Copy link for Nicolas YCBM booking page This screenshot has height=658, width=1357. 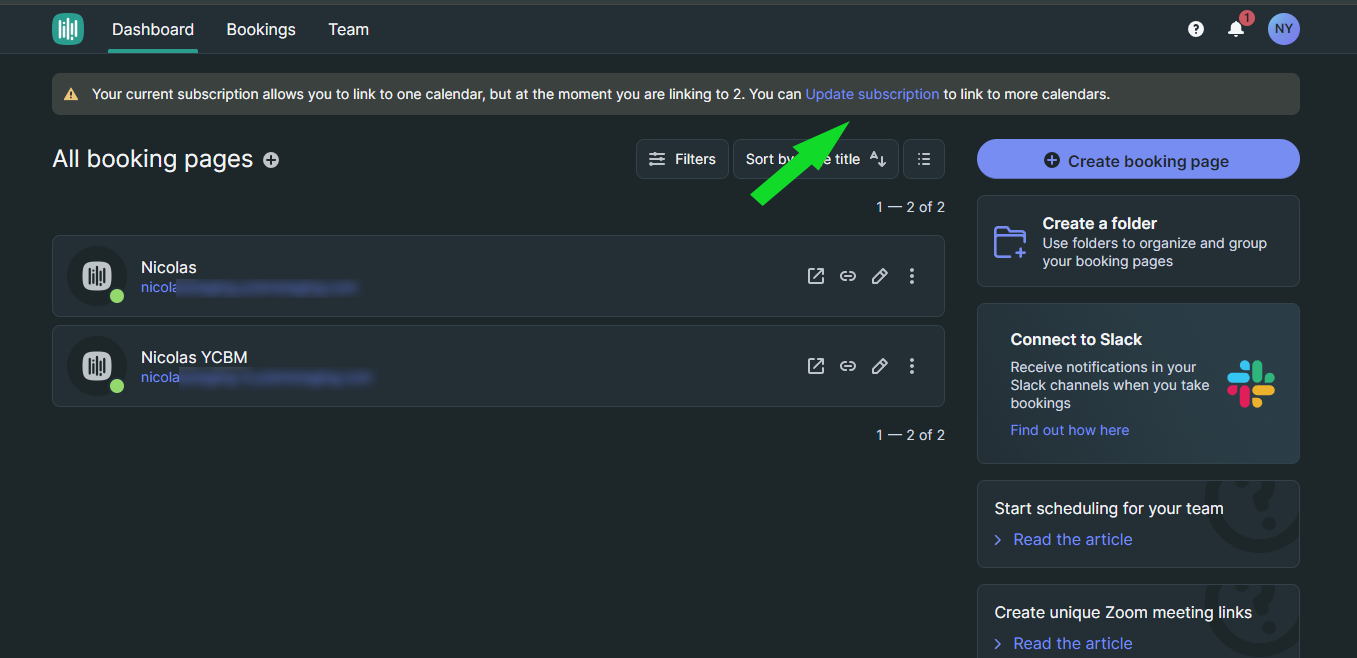tap(848, 366)
